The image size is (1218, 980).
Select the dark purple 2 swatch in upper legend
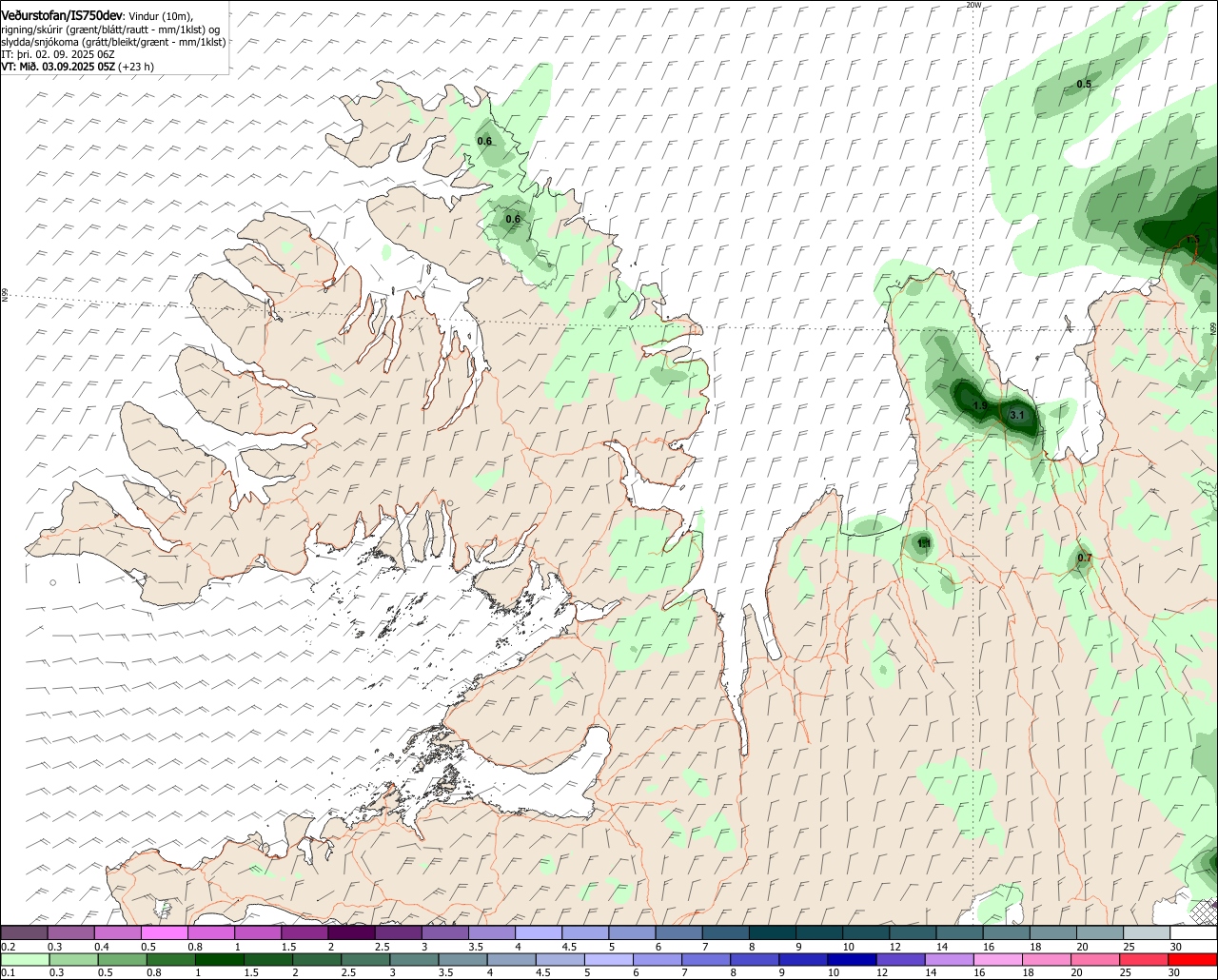pyautogui.click(x=351, y=932)
